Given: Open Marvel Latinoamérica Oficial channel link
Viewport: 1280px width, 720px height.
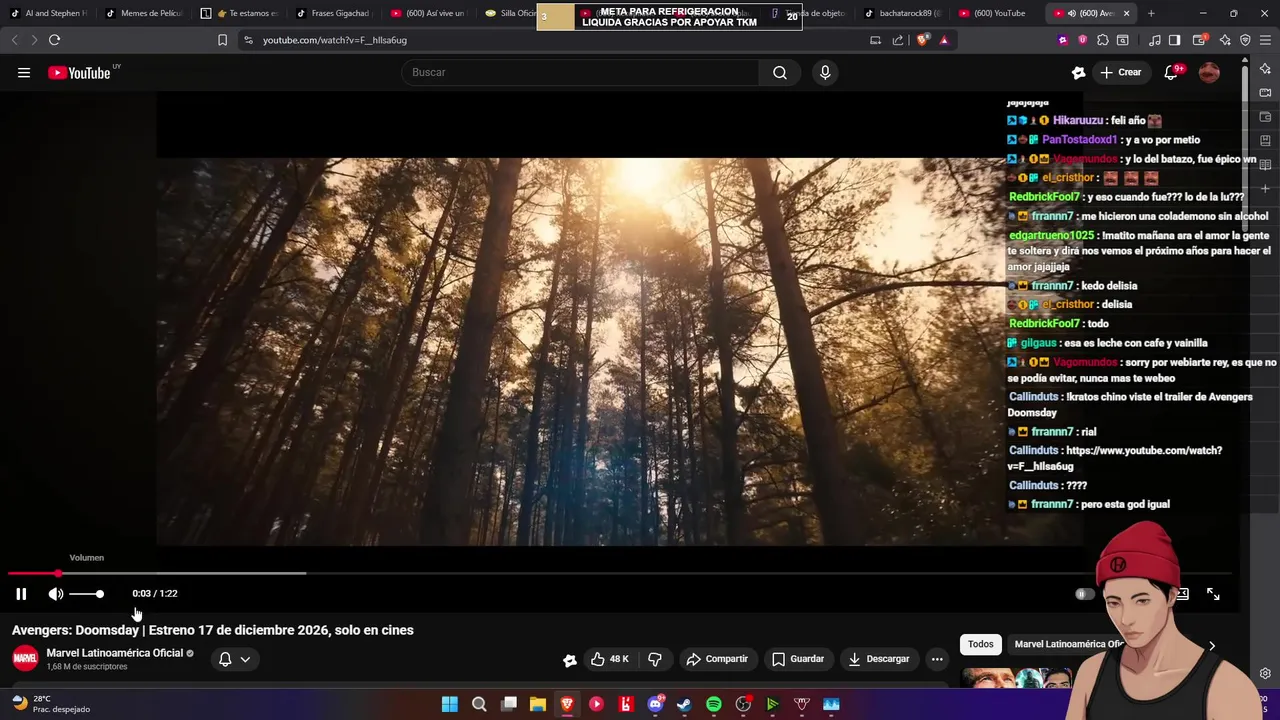Looking at the screenshot, I should 115,653.
